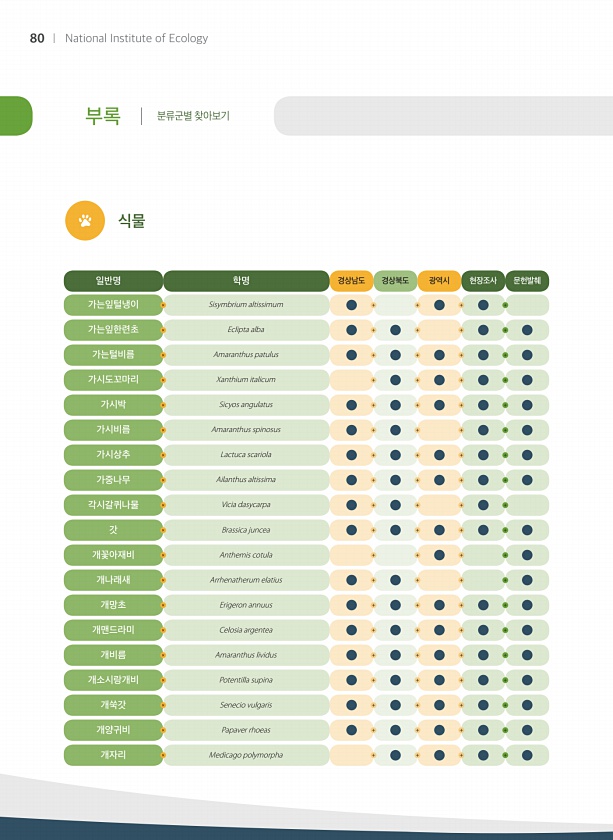Click the 일반명 column header
This screenshot has height=840, width=613.
pos(113,281)
